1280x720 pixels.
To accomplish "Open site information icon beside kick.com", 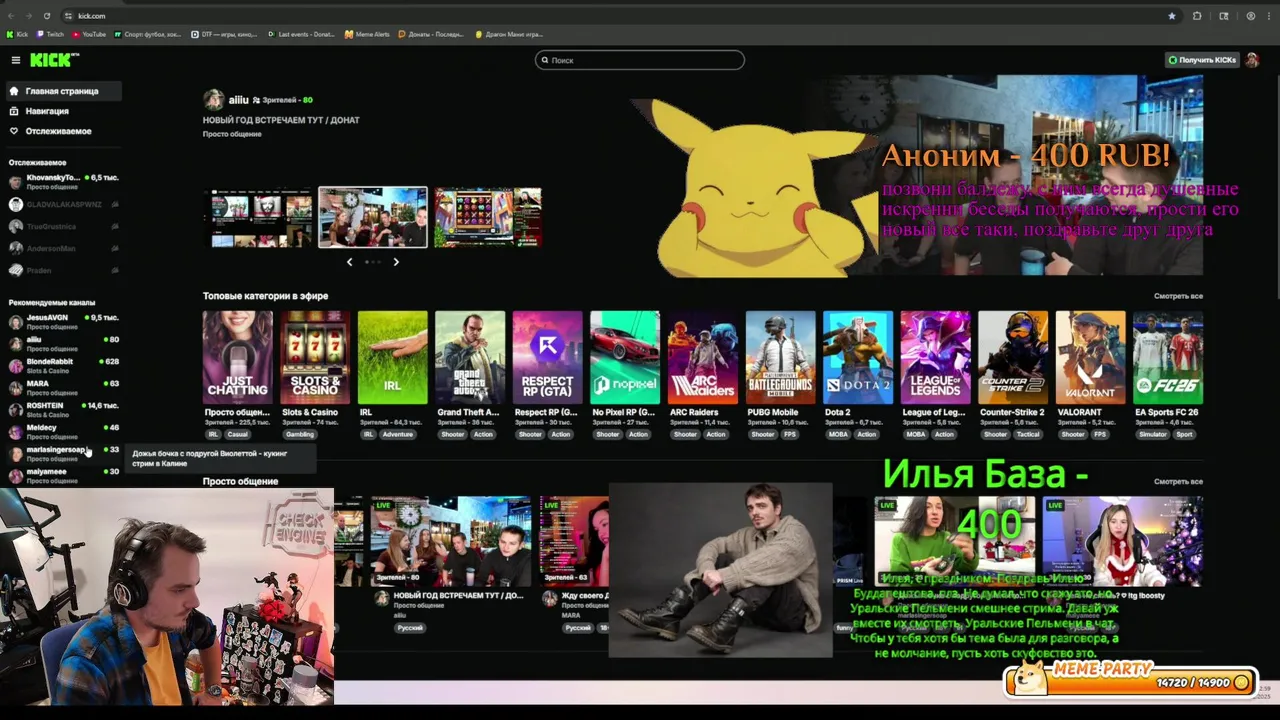I will click(x=68, y=16).
